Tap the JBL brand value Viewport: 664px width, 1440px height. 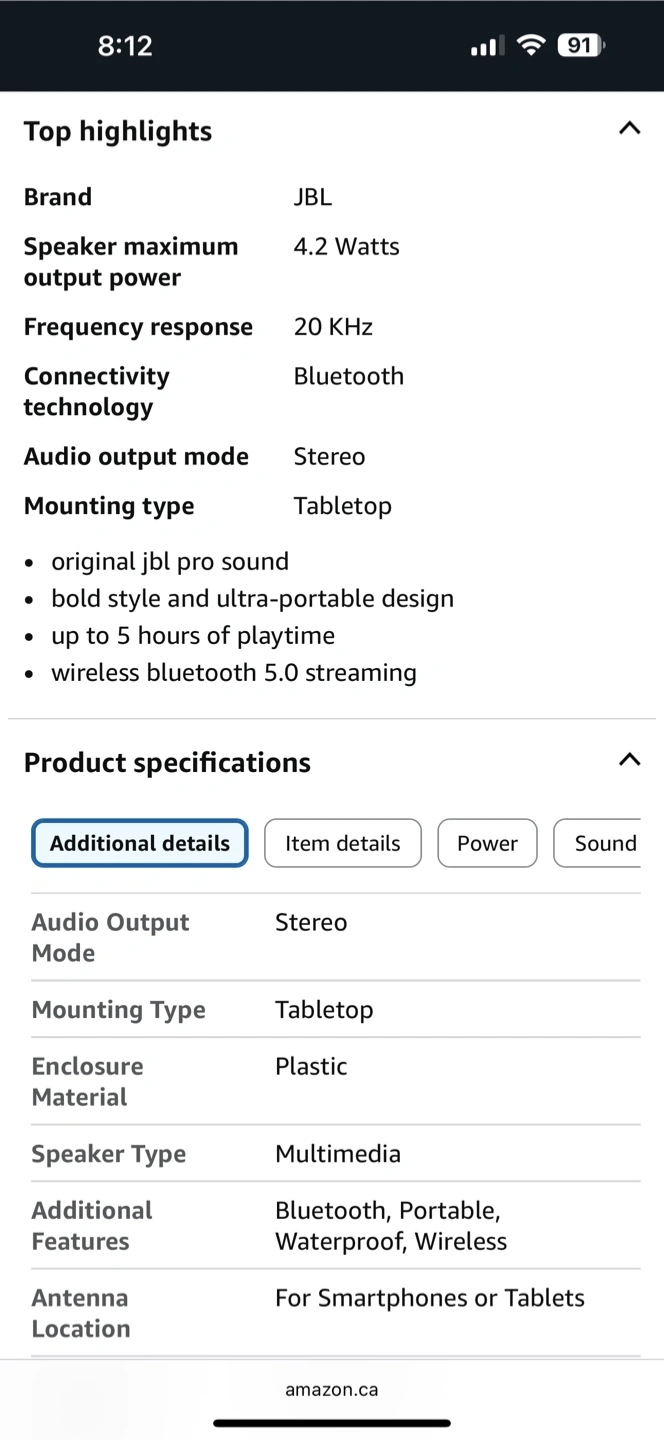coord(312,197)
